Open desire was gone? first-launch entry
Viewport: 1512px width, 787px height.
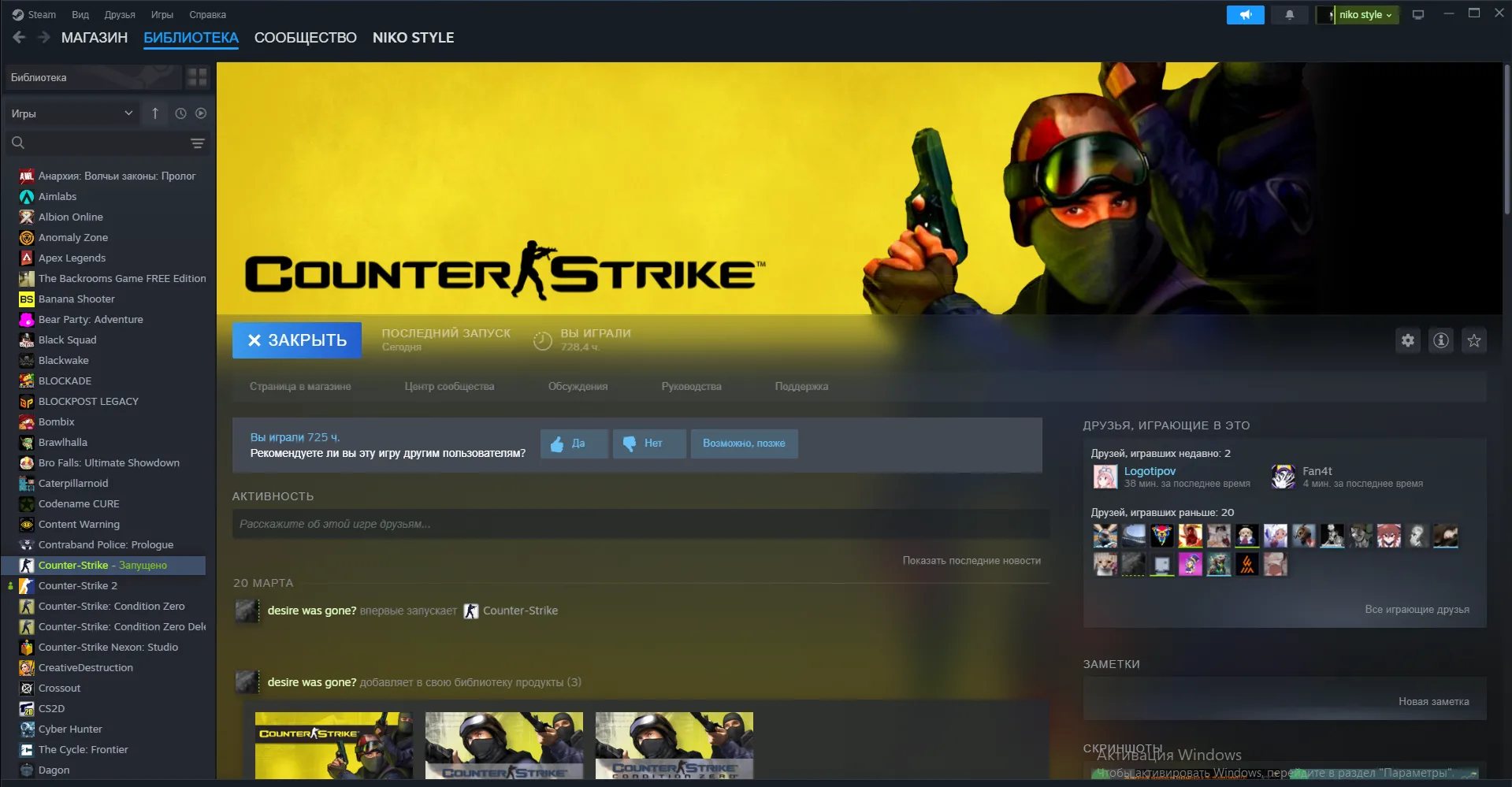312,611
